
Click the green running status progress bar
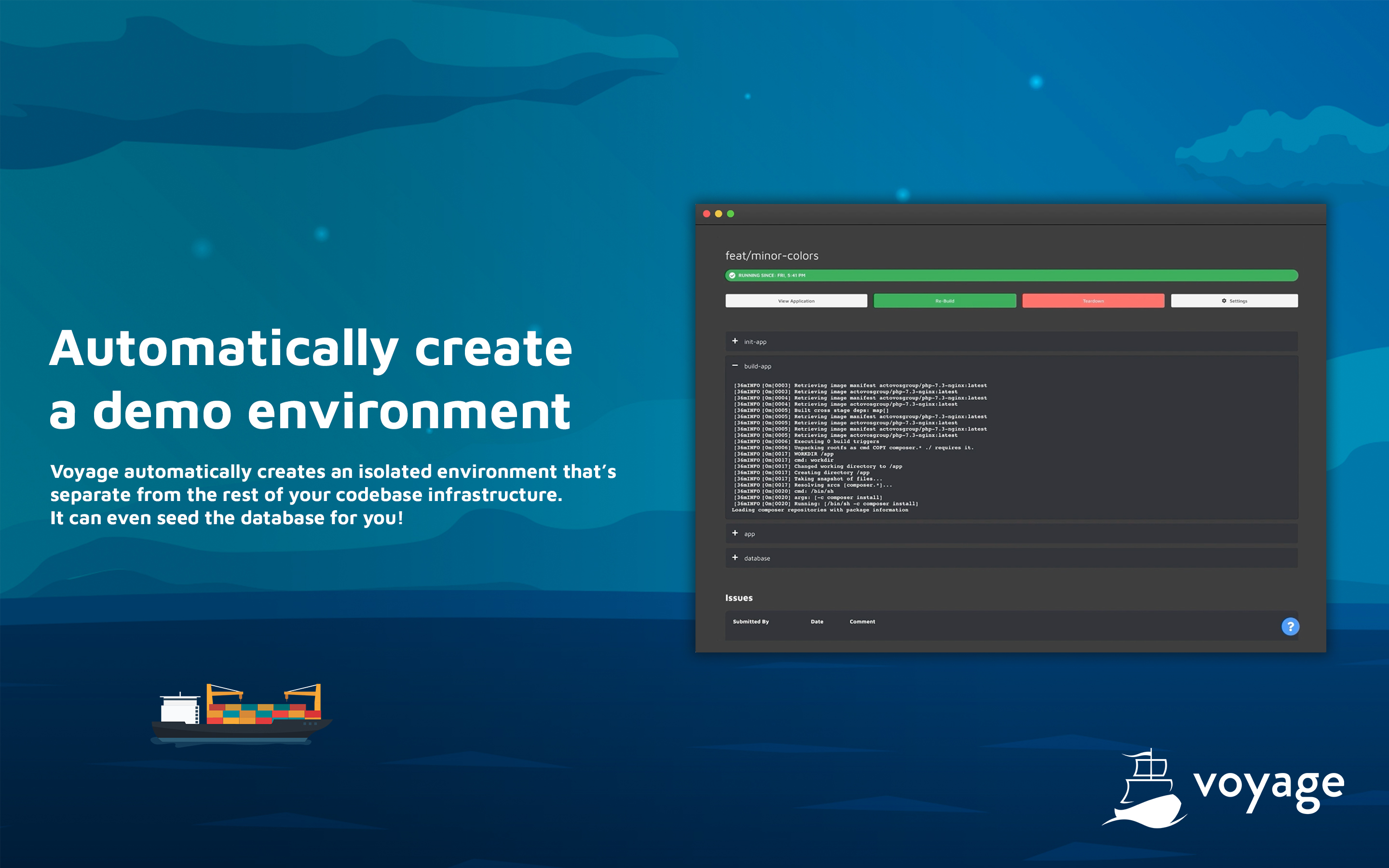click(x=1011, y=275)
